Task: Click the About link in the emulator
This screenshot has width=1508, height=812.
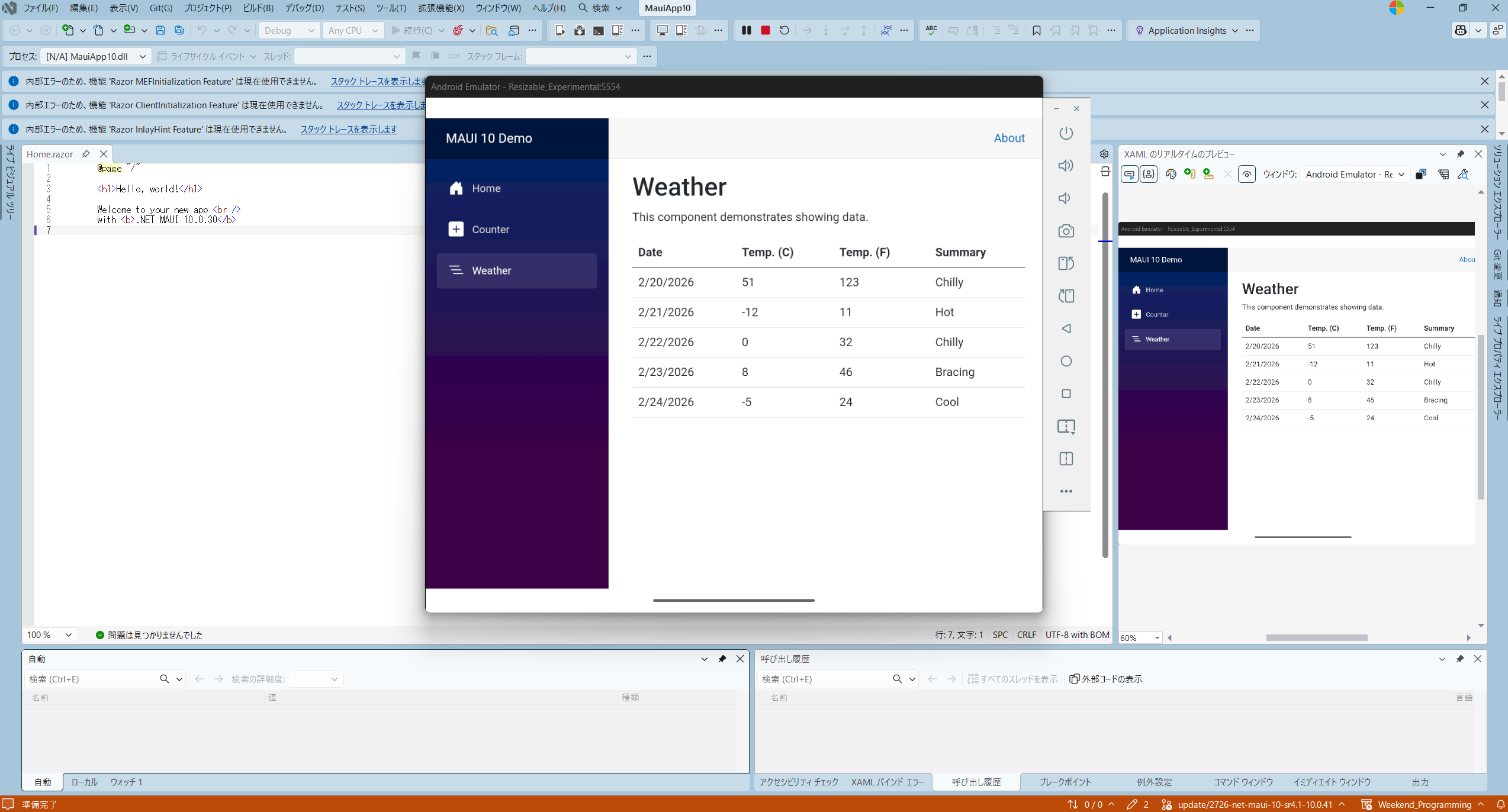Action: coord(1009,138)
